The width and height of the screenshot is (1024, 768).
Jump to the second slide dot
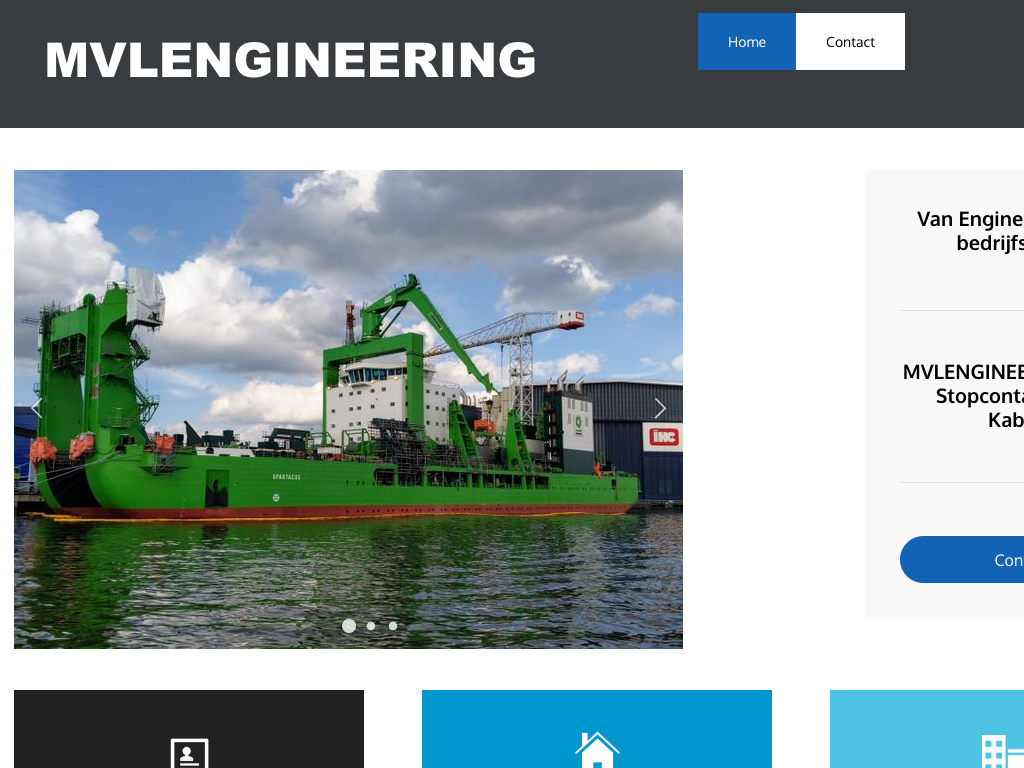371,626
